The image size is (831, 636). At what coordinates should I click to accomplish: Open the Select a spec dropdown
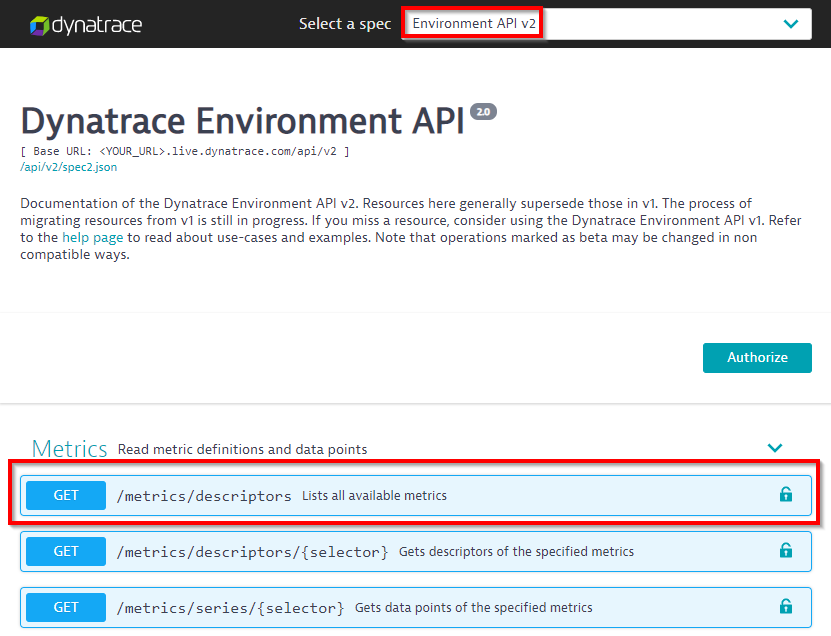click(x=606, y=24)
